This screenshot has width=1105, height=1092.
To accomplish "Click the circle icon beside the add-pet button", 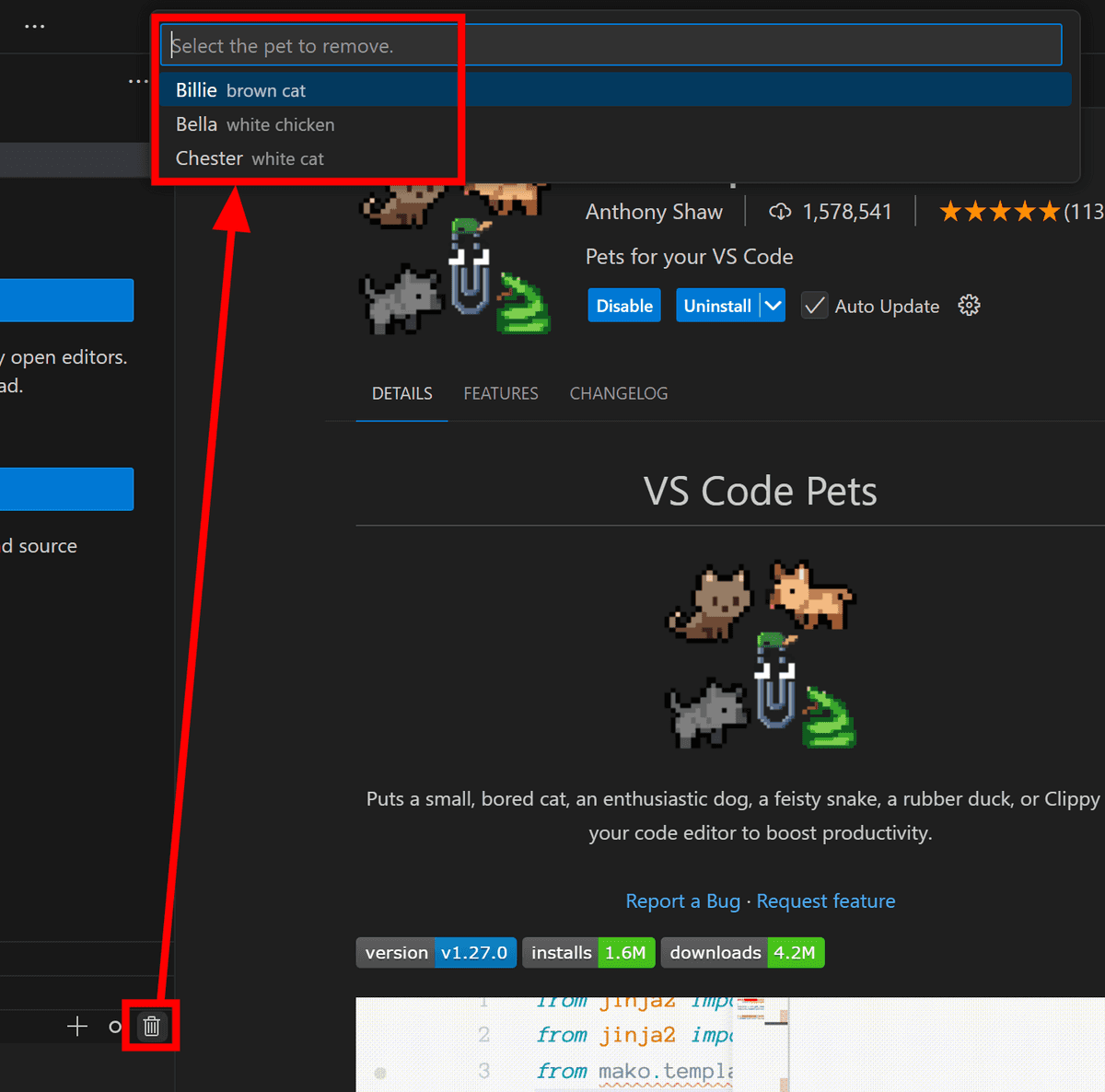I will (114, 1026).
